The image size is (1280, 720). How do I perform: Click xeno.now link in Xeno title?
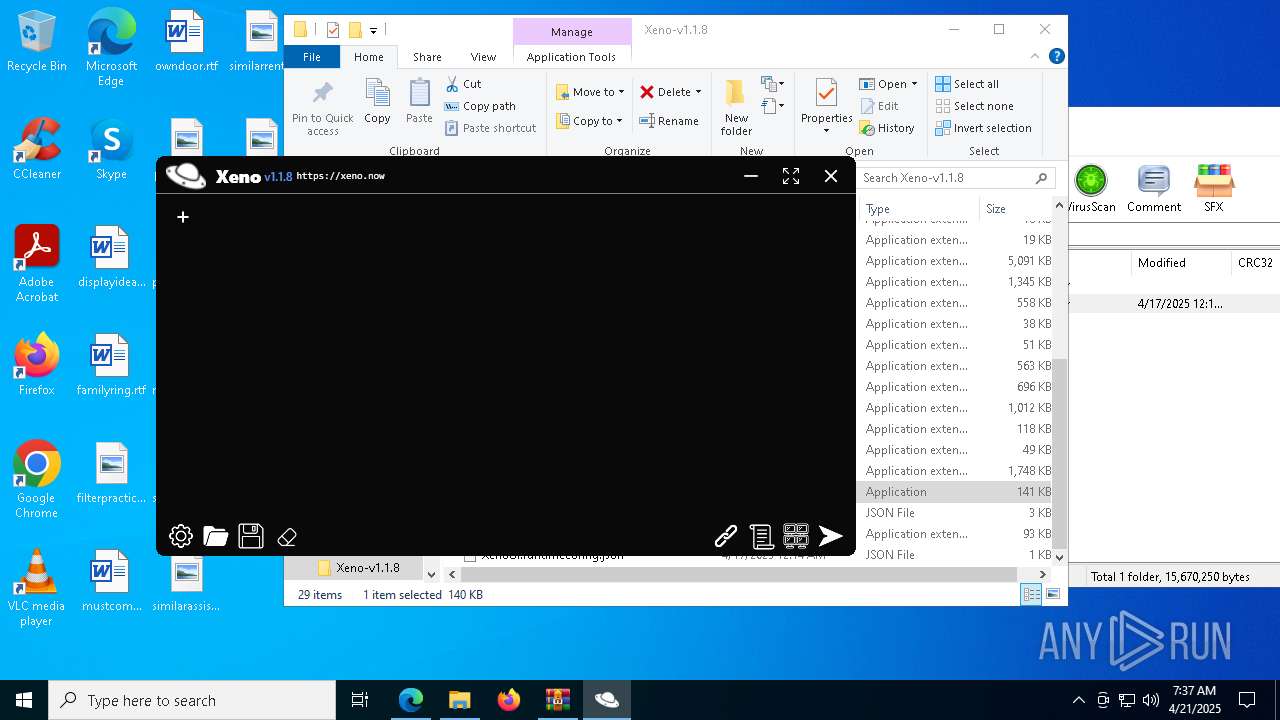340,176
